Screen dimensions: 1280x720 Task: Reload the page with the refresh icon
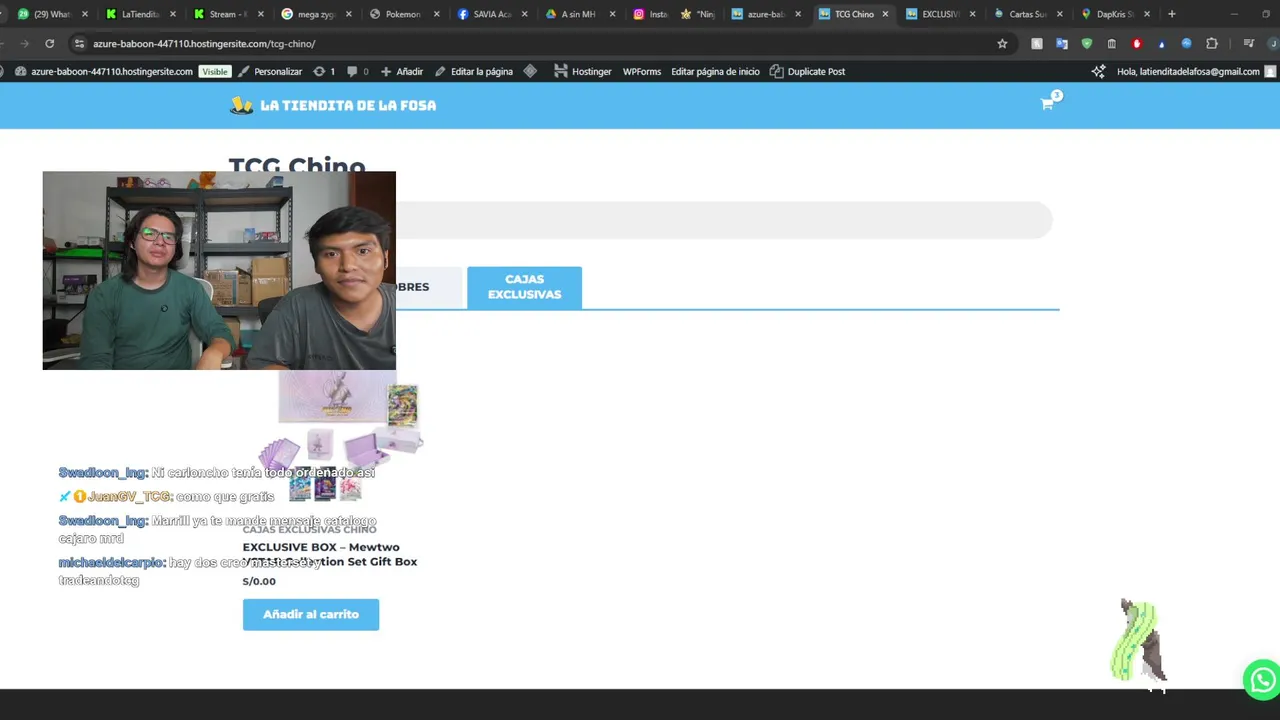(49, 44)
